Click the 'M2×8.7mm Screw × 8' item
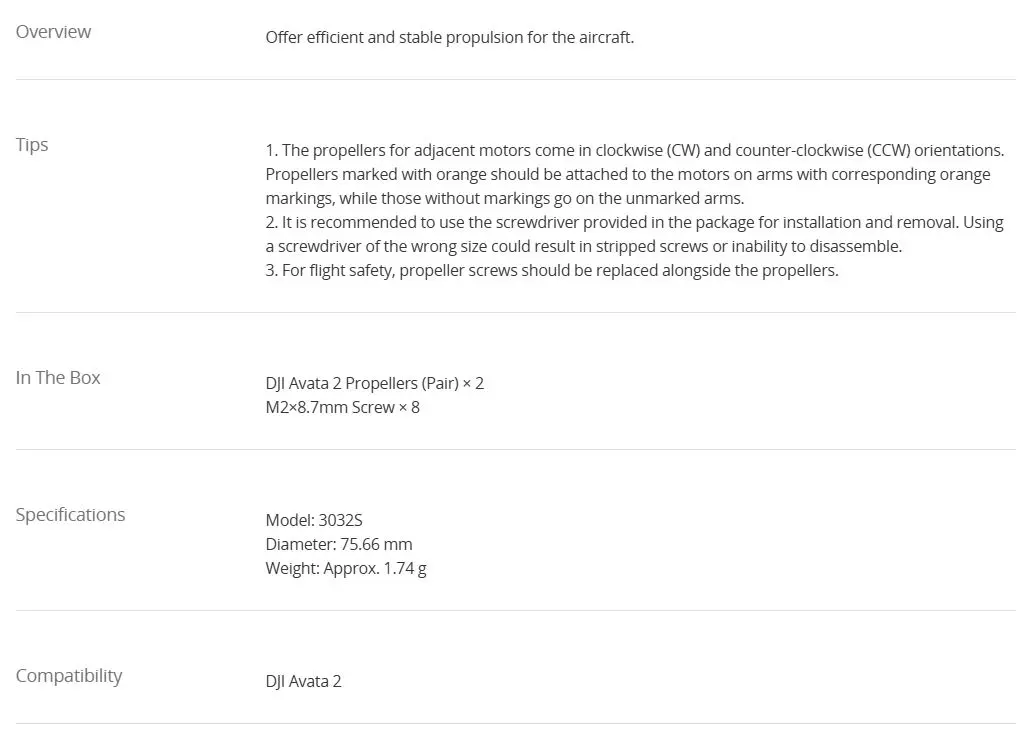The height and width of the screenshot is (738, 1026). (x=342, y=408)
